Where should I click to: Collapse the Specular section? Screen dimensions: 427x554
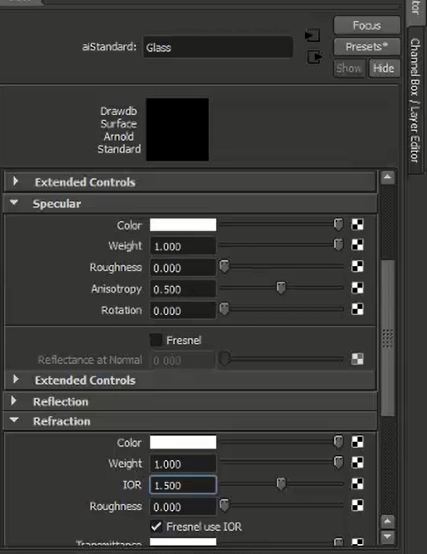click(14, 203)
